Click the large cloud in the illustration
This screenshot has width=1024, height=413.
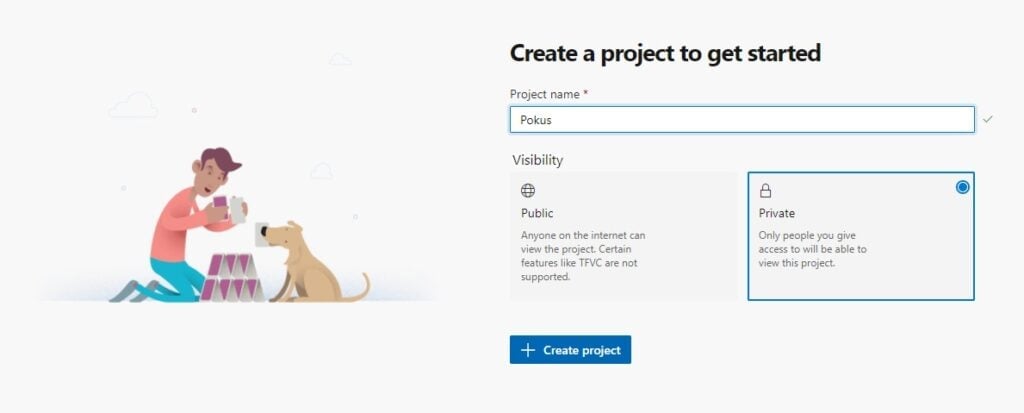134,106
